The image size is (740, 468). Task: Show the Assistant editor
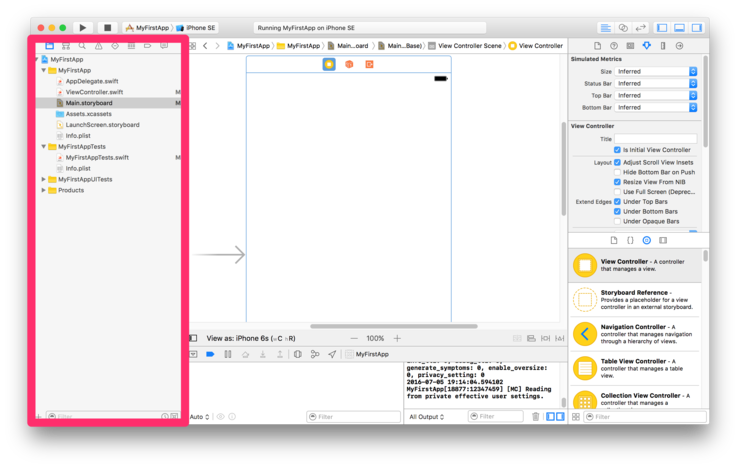623,28
